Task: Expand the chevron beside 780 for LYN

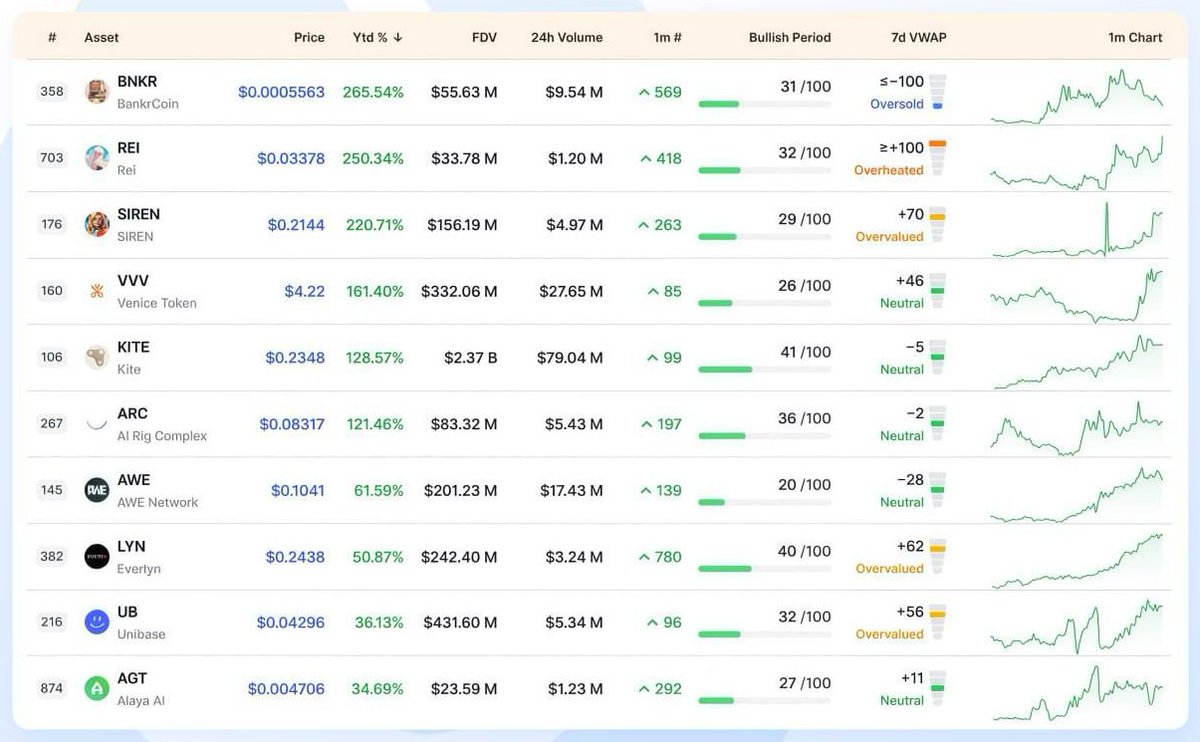Action: [x=644, y=556]
